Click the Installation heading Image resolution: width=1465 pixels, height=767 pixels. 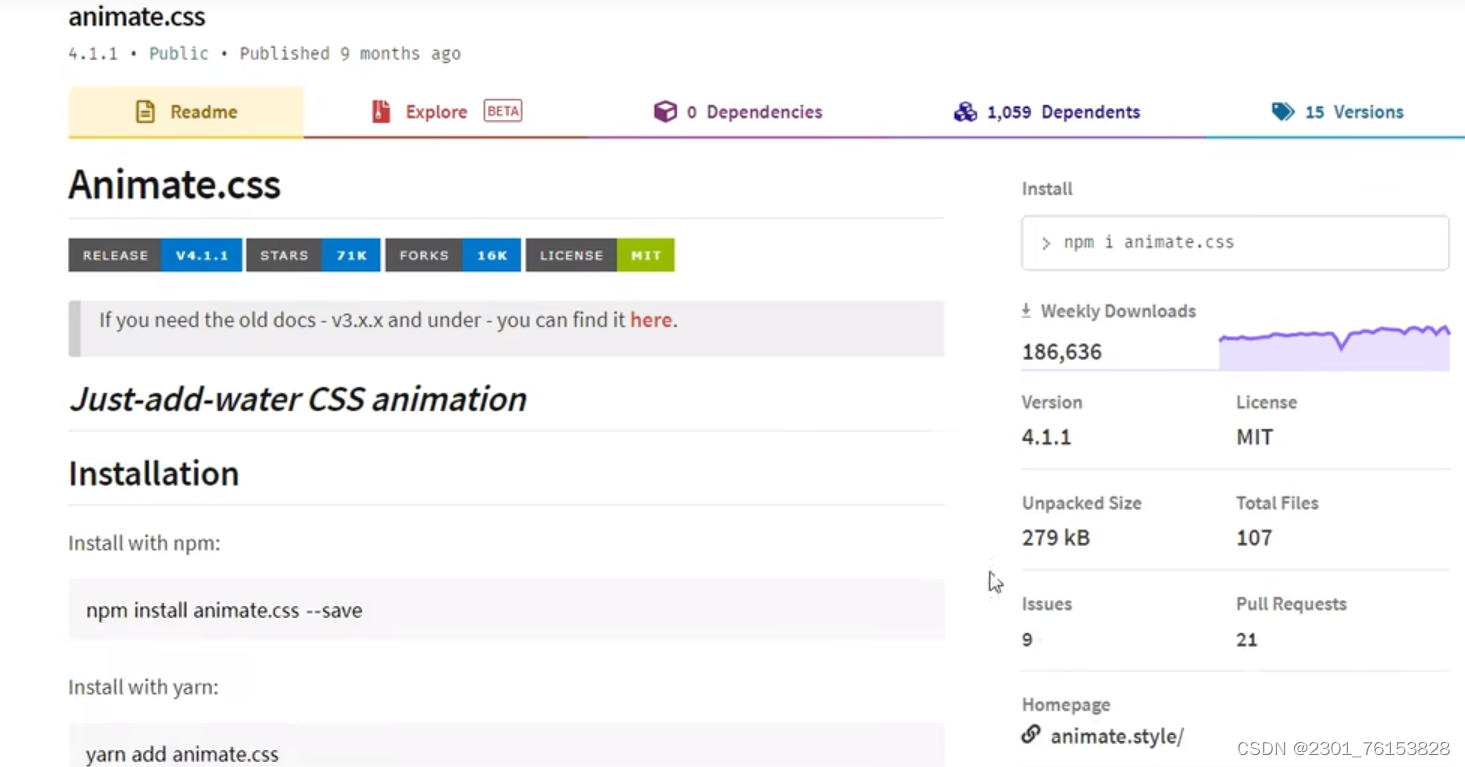(154, 473)
